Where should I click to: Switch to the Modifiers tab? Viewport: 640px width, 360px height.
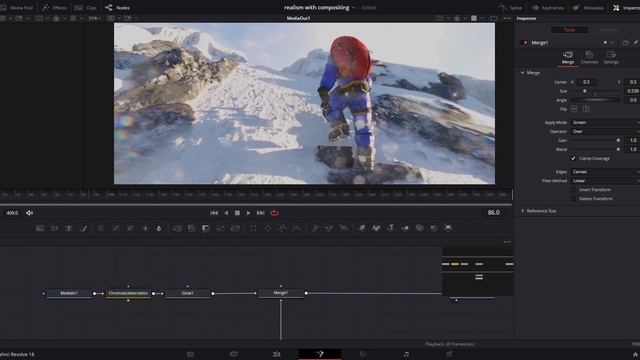pyautogui.click(x=608, y=30)
